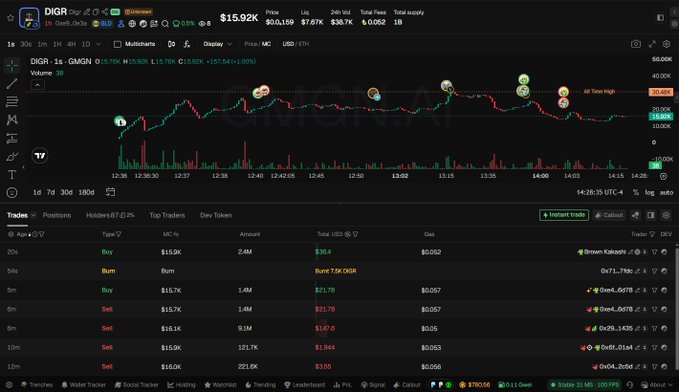The width and height of the screenshot is (679, 392).
Task: Open the Brown Kakashi trader profile
Action: [605, 252]
